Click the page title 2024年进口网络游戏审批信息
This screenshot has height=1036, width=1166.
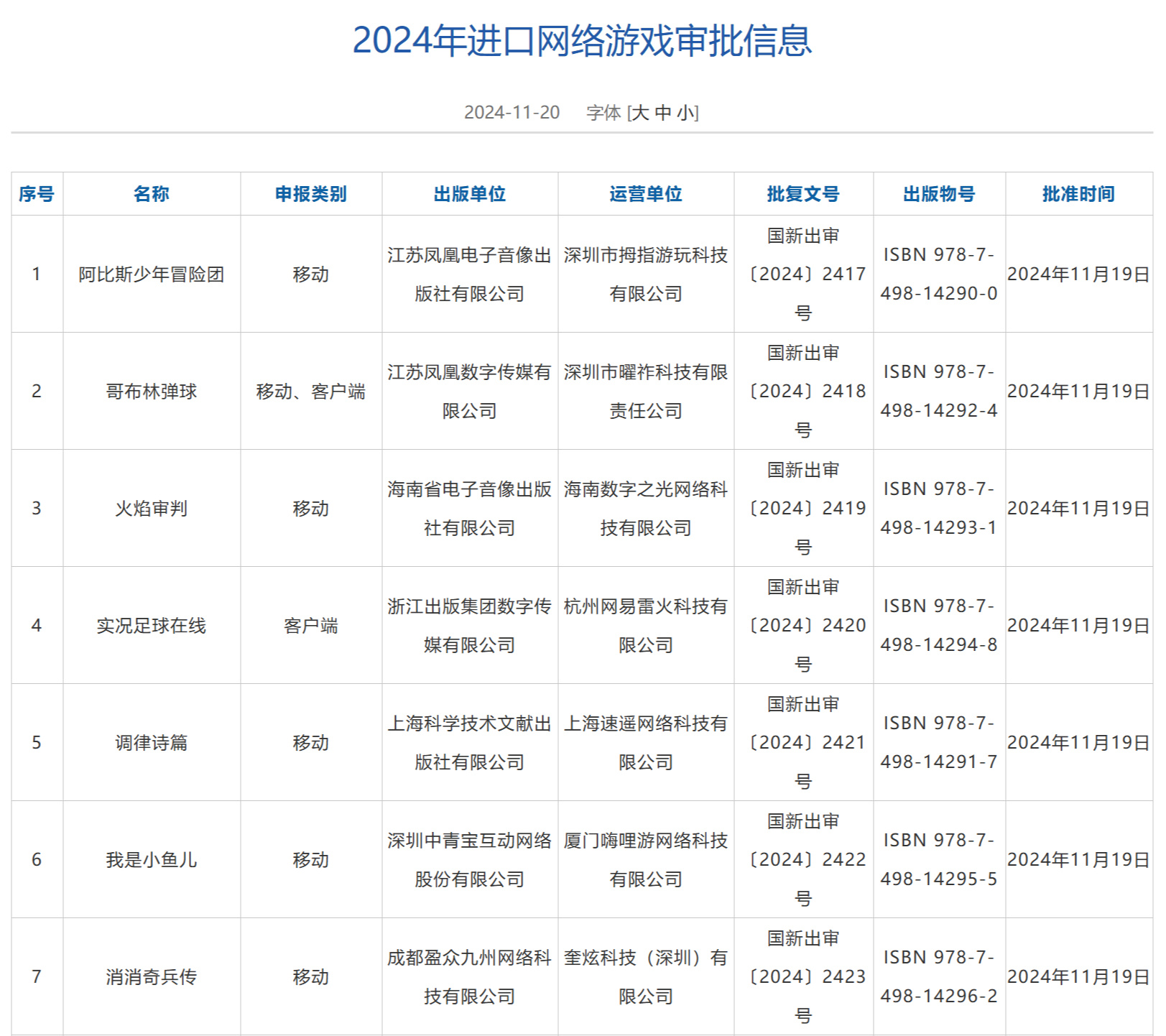(583, 40)
